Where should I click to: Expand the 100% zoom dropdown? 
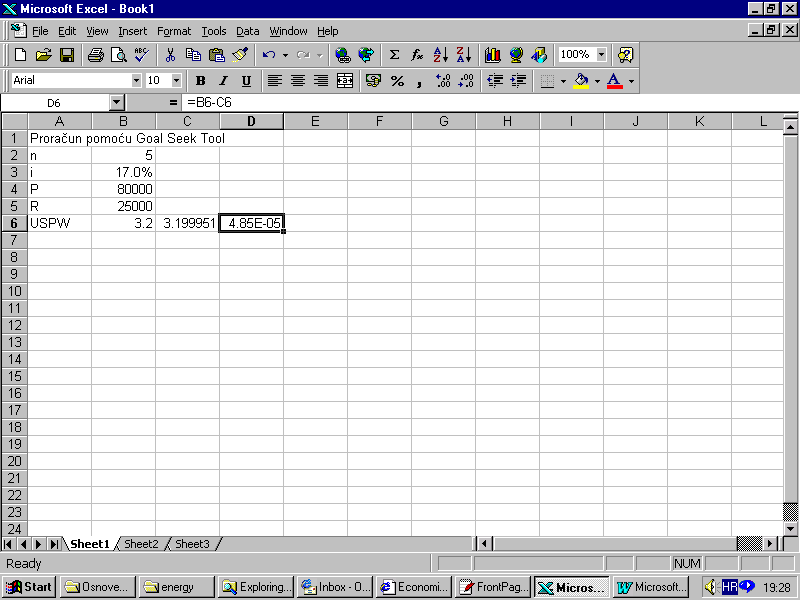[x=601, y=55]
